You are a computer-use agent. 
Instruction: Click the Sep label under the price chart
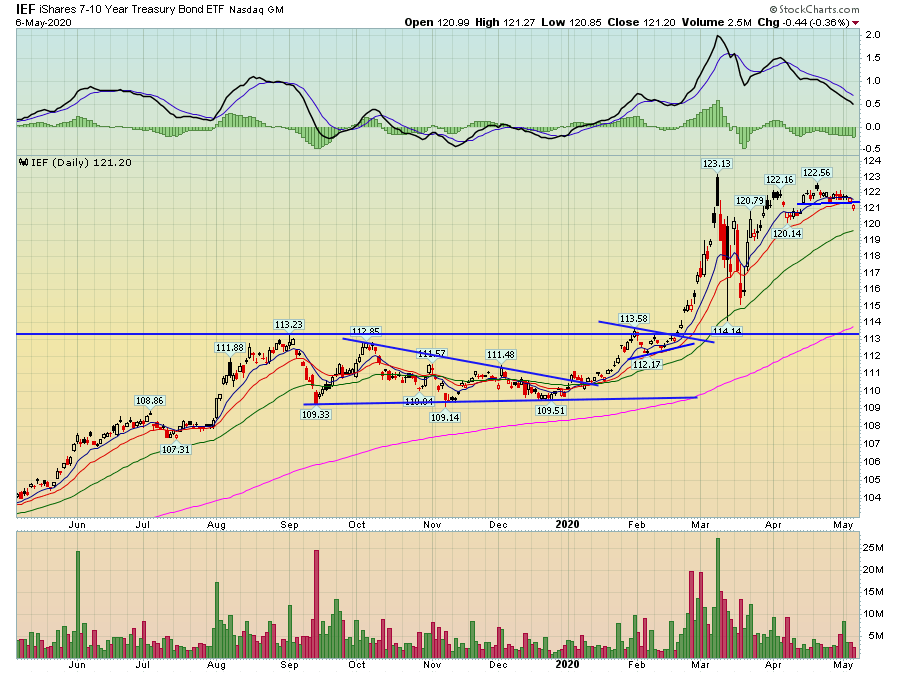click(289, 524)
